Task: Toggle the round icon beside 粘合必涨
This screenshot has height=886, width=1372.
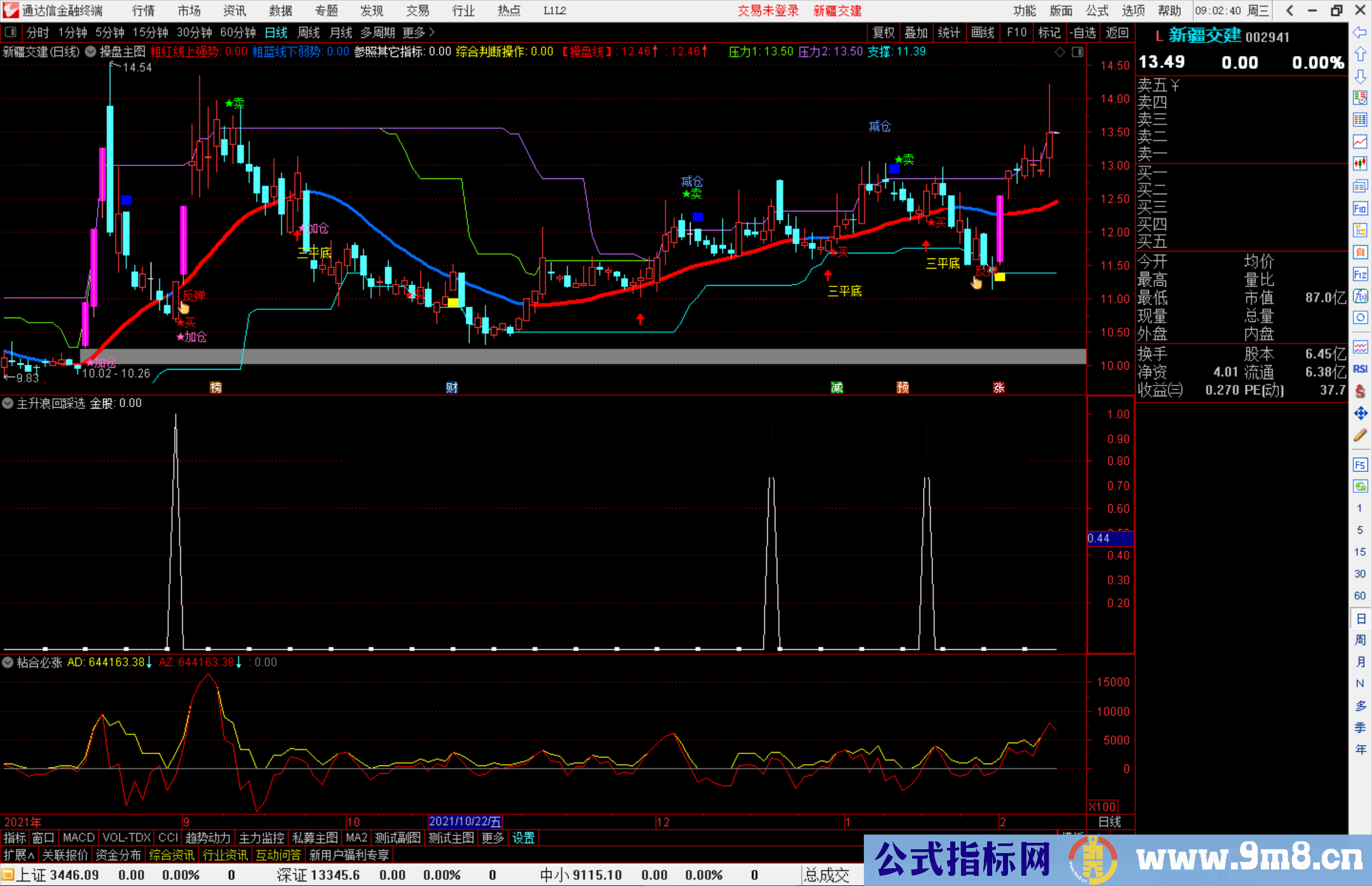Action: (x=8, y=662)
